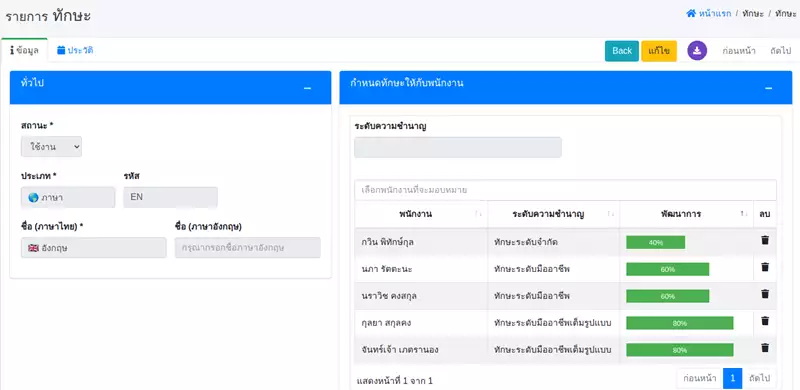
Task: Go to หน้าแรก via breadcrumb link
Action: point(716,13)
